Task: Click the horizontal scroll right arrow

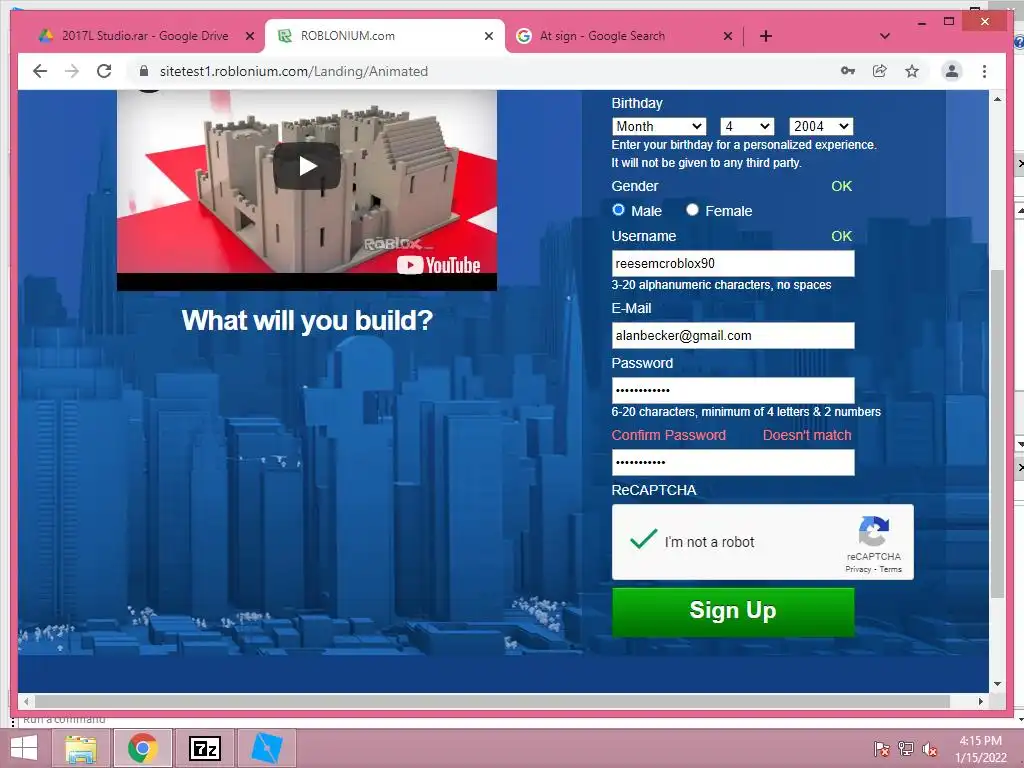Action: coord(980,701)
